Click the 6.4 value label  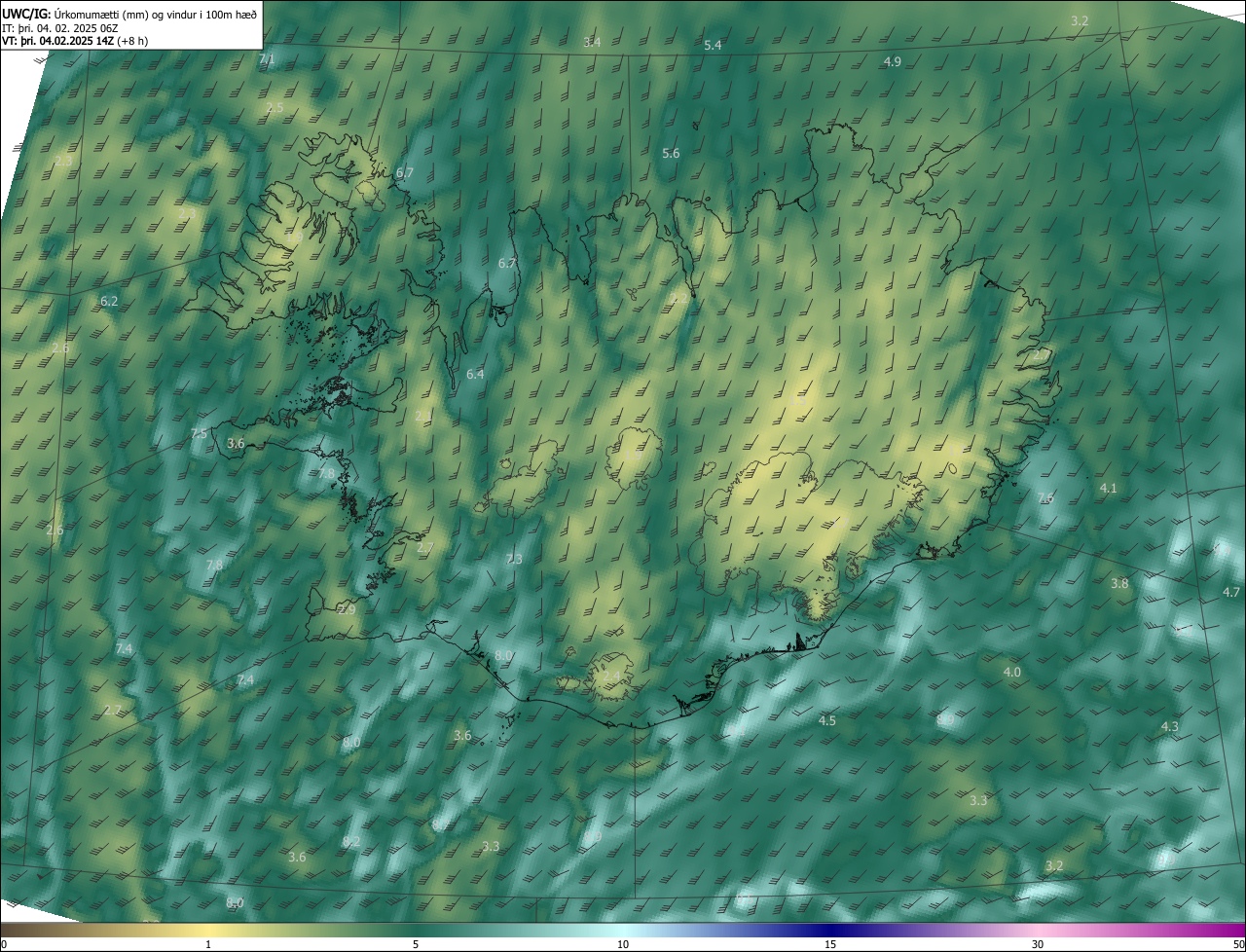coord(475,374)
